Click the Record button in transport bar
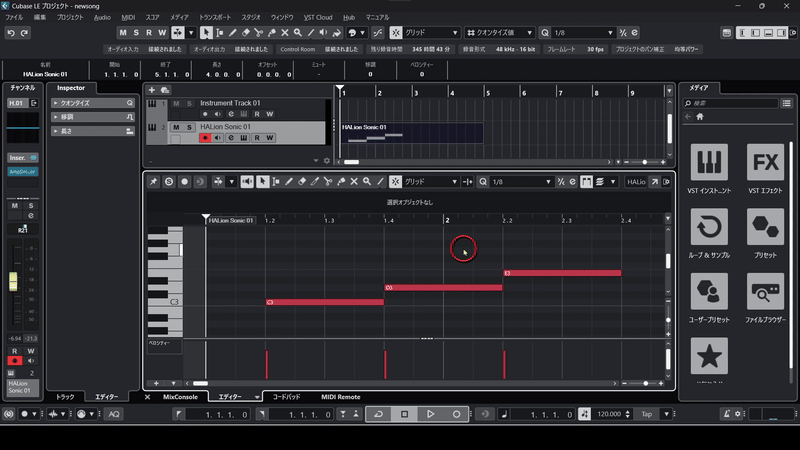This screenshot has height=450, width=800. pyautogui.click(x=456, y=414)
